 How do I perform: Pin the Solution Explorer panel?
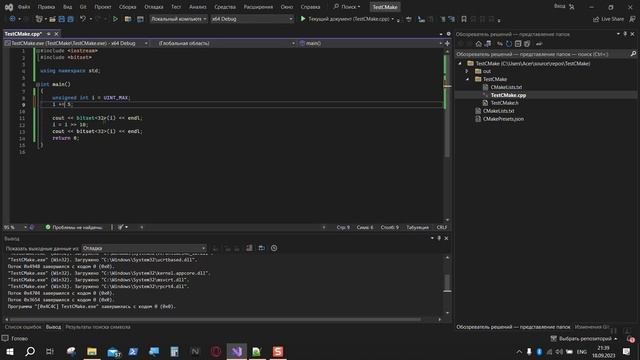(x=625, y=34)
